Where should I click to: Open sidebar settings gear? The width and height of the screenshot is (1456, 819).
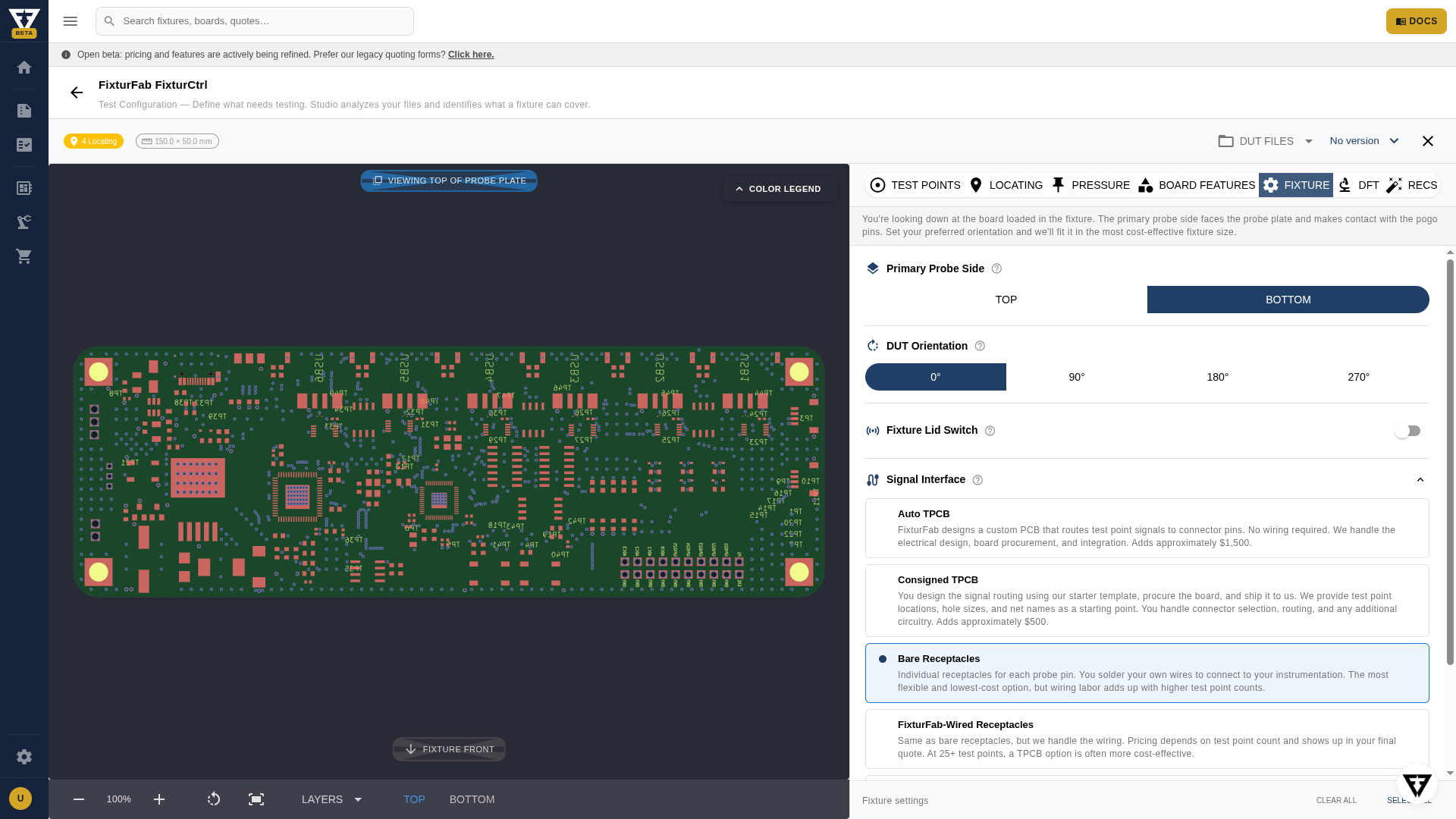point(24,757)
